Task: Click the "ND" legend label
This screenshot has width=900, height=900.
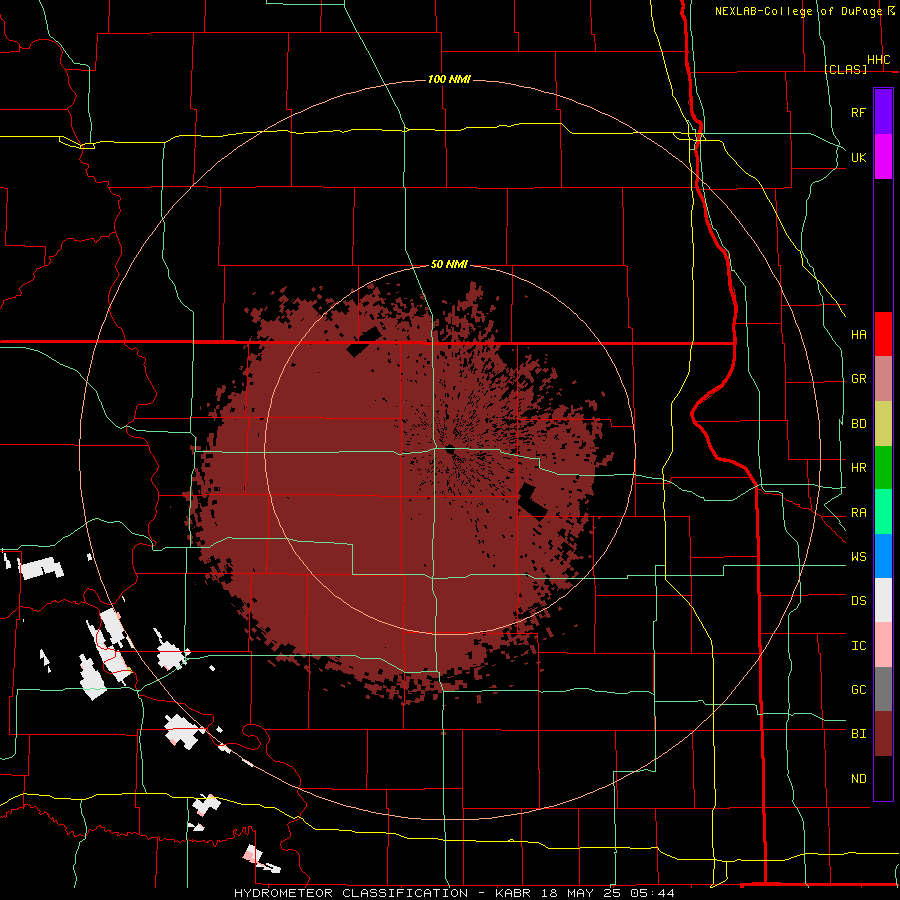Action: click(858, 779)
